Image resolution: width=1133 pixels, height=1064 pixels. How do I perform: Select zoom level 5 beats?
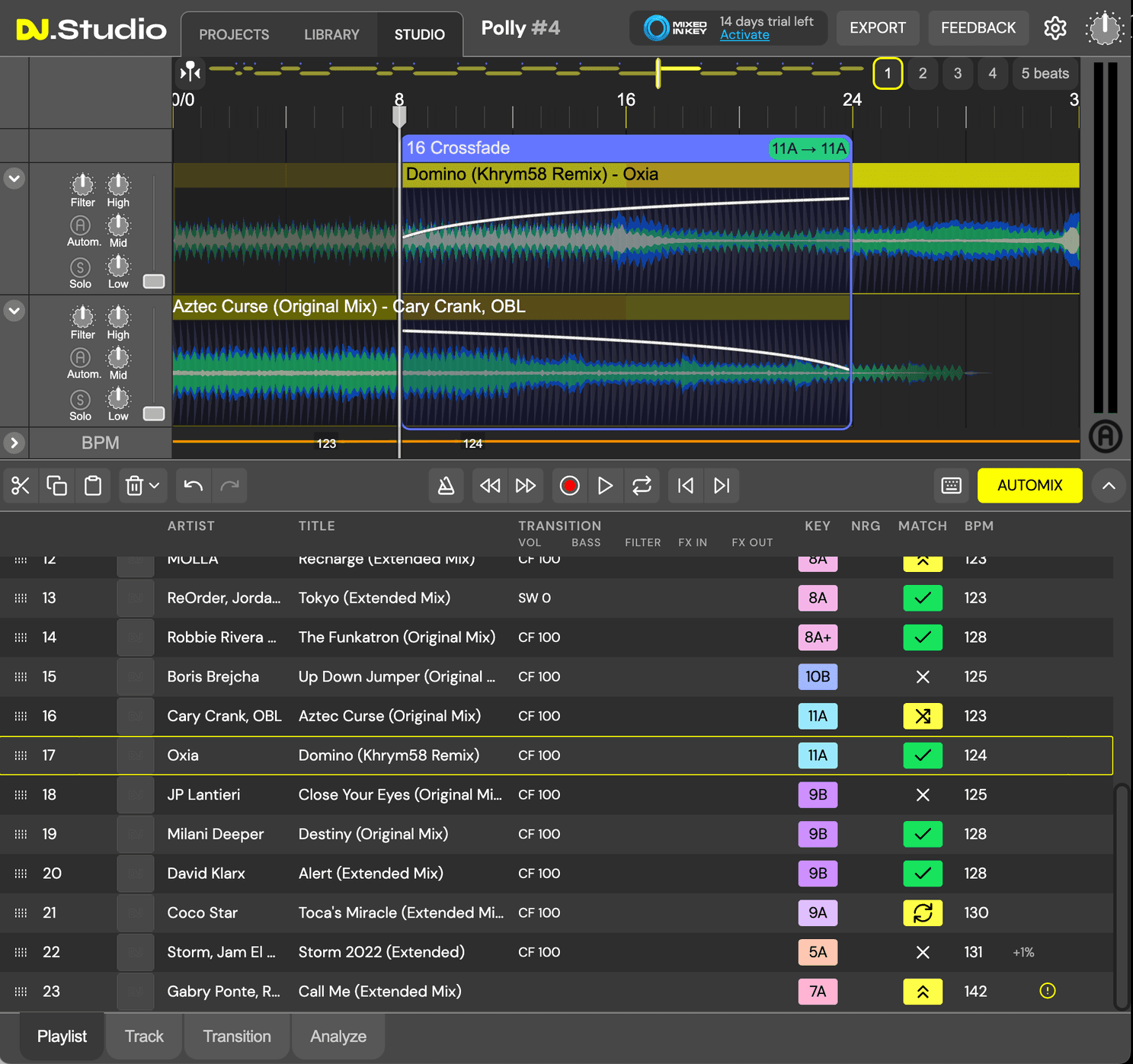point(1045,74)
